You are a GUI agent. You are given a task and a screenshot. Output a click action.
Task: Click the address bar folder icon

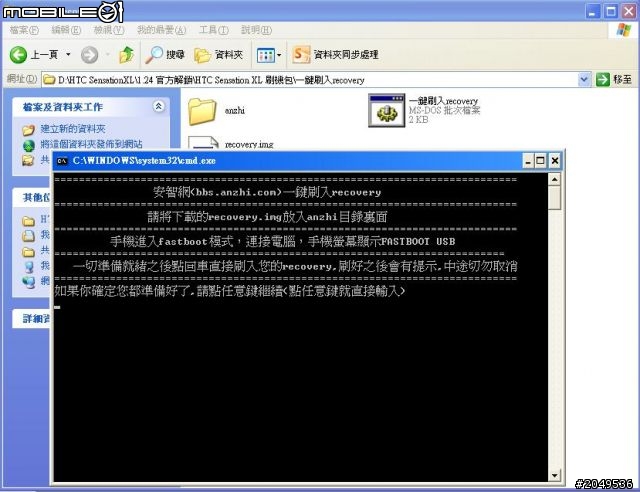[49, 80]
